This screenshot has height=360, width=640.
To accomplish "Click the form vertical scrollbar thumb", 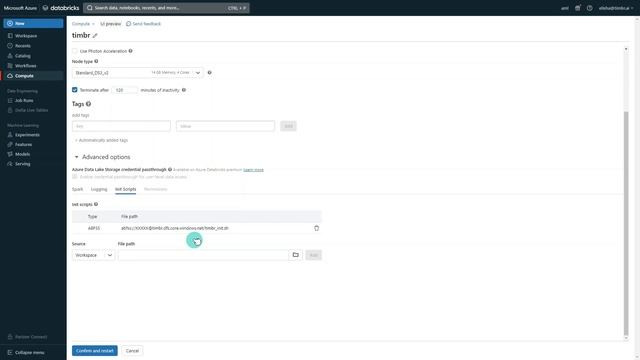I will coord(626,222).
